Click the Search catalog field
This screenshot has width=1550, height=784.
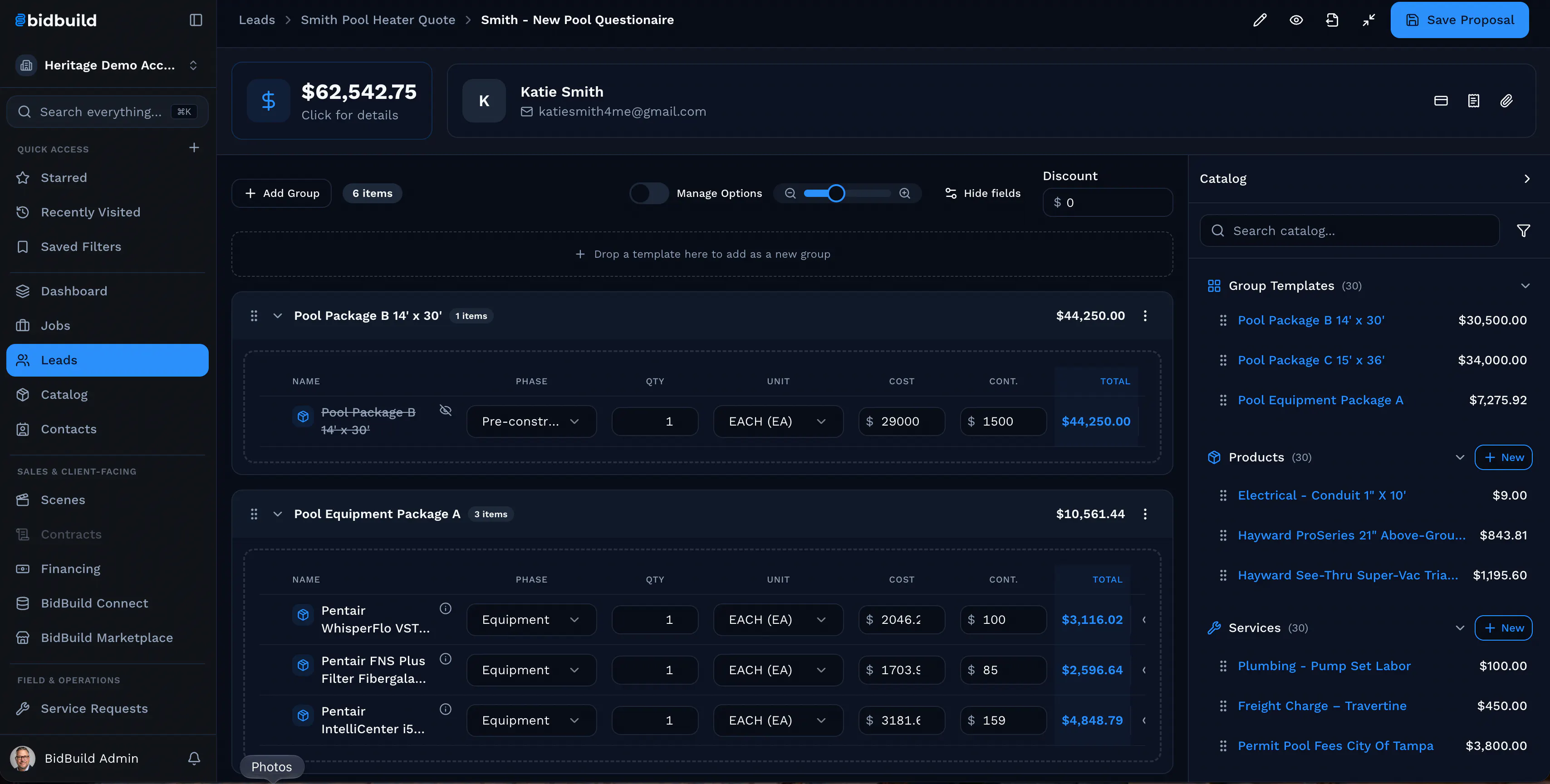tap(1349, 230)
